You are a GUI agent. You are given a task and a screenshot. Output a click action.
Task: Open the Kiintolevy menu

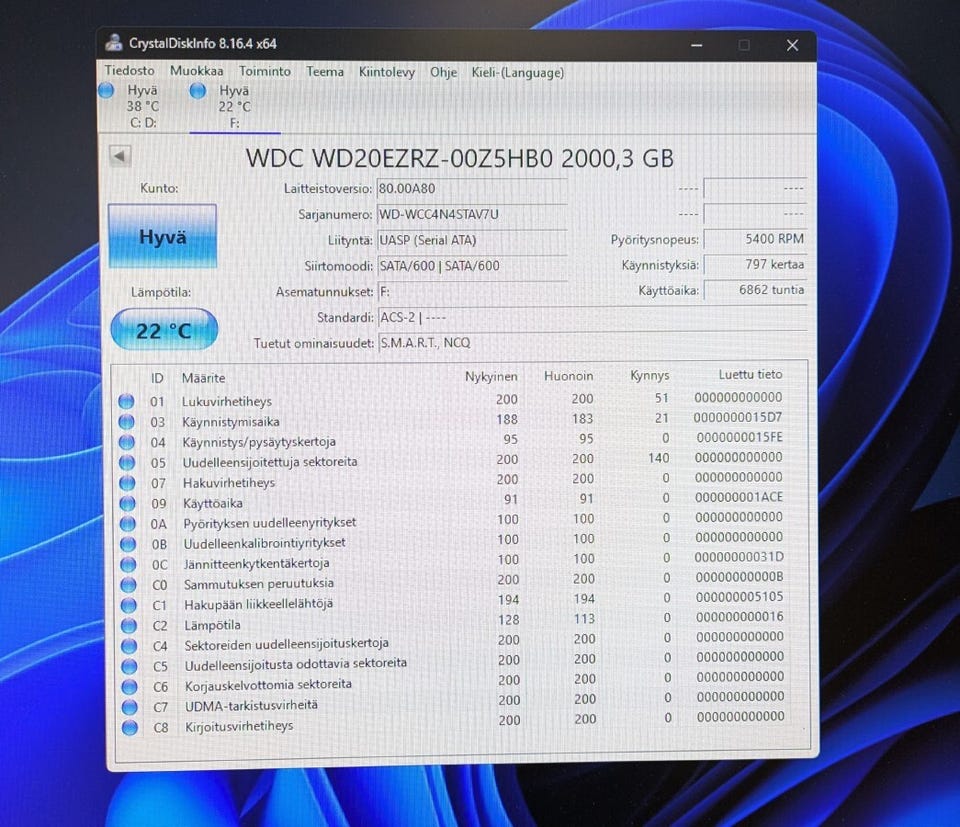point(386,72)
